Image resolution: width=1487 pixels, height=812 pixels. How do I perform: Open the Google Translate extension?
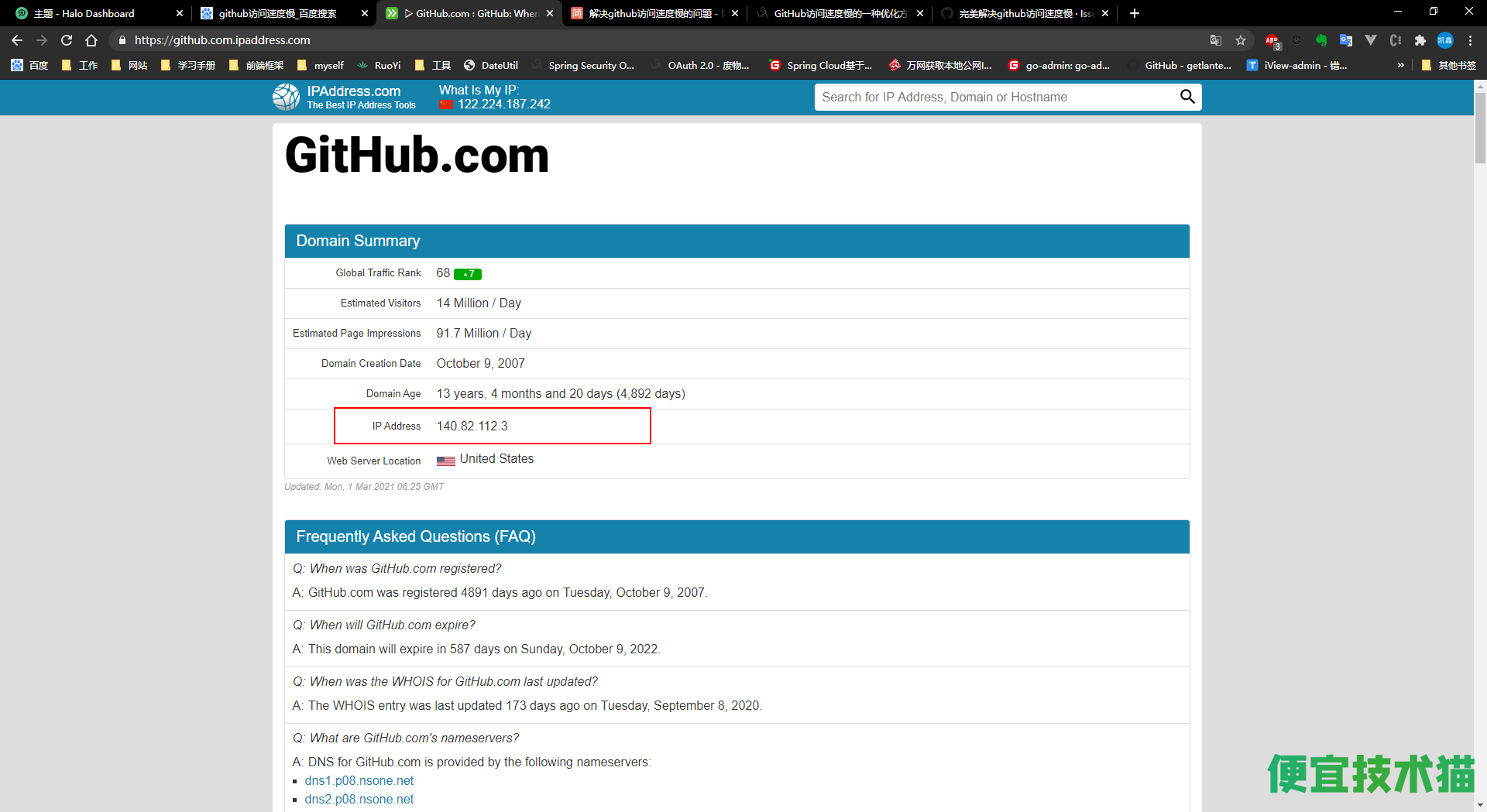[x=1346, y=40]
